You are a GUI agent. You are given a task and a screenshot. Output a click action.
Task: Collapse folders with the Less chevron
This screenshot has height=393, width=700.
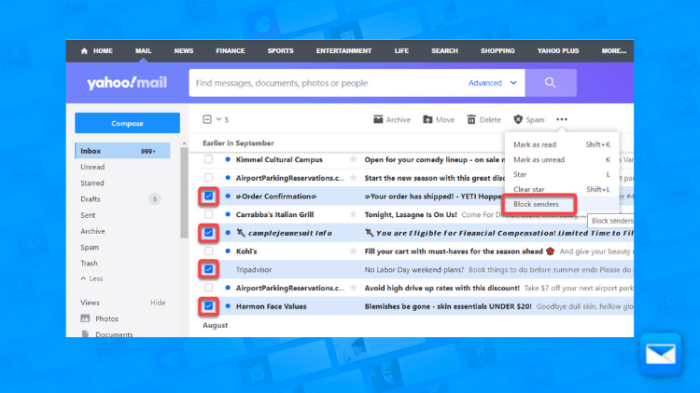83,278
